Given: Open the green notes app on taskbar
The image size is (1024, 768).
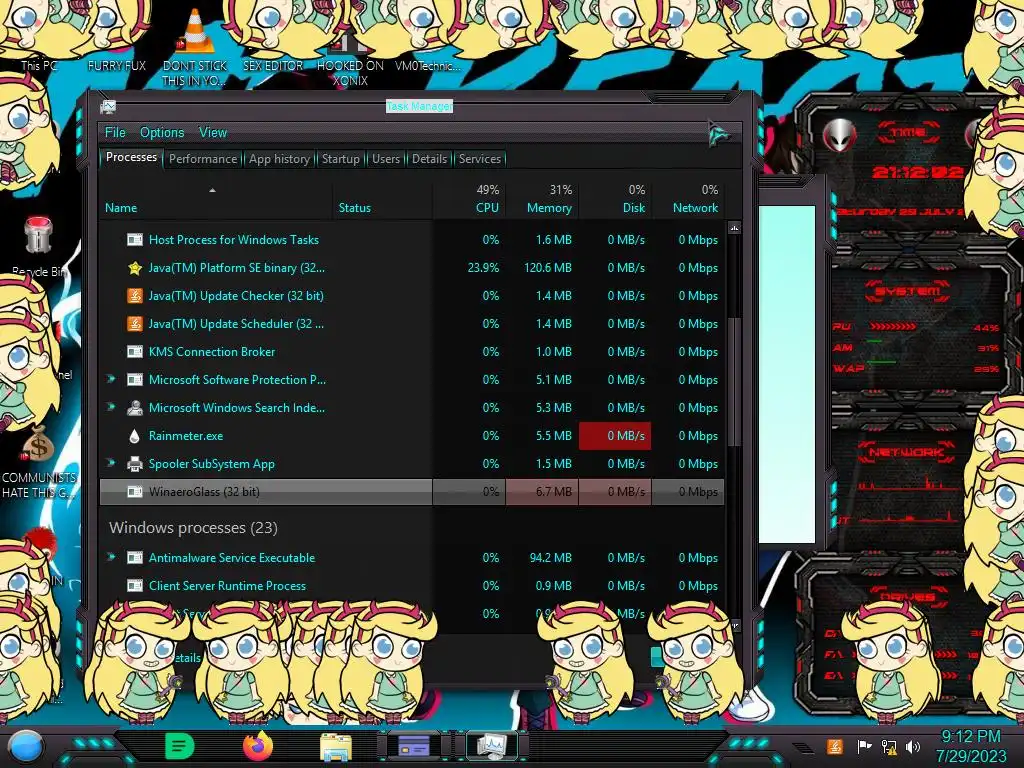Looking at the screenshot, I should click(x=180, y=746).
